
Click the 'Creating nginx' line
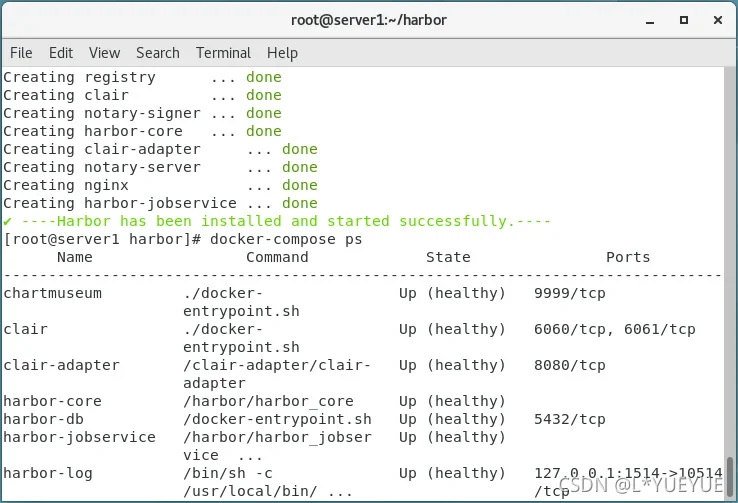pos(160,185)
